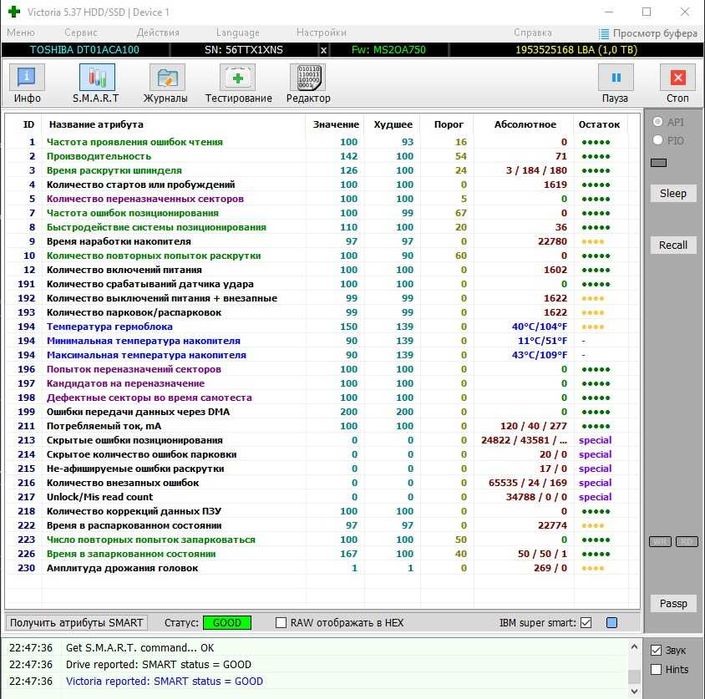The image size is (705, 699).
Task: Click the Passp button
Action: (x=673, y=603)
